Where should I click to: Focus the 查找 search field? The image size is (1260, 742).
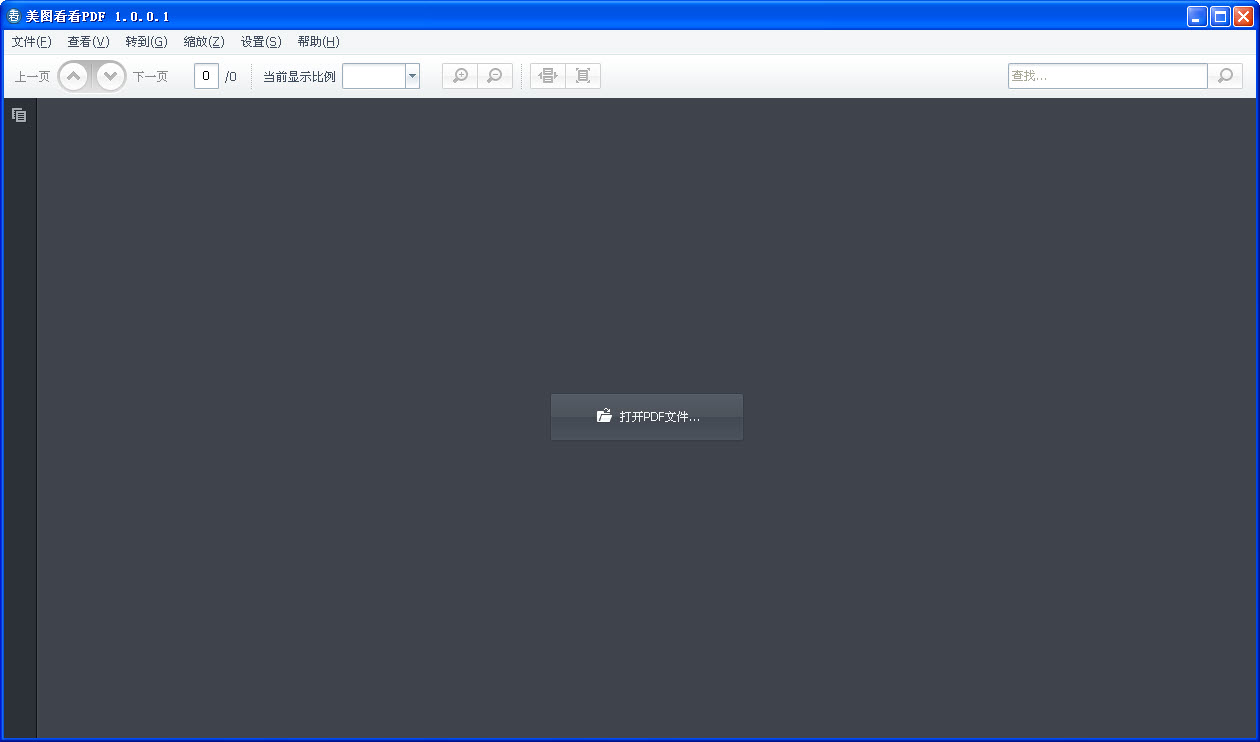pyautogui.click(x=1106, y=76)
